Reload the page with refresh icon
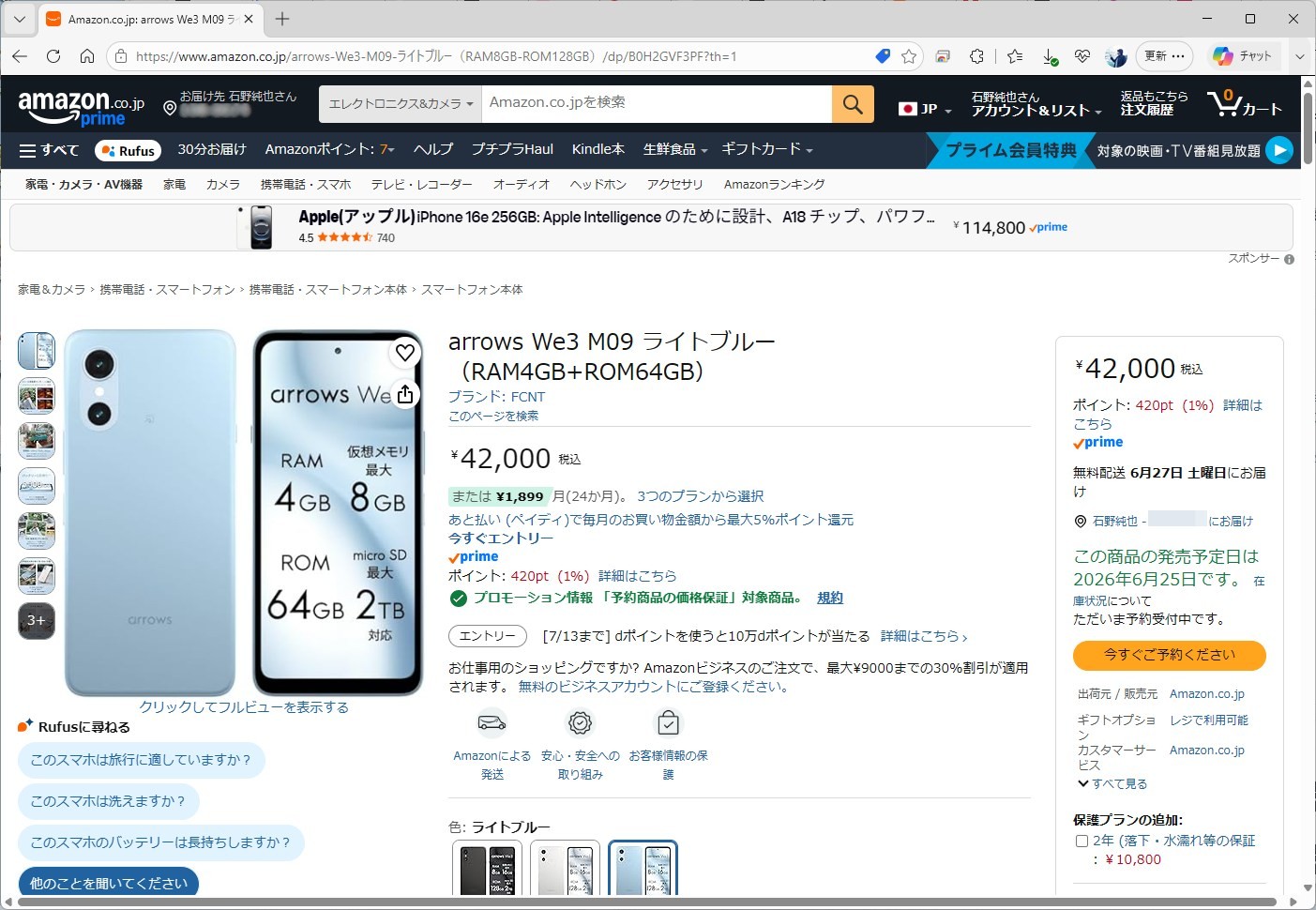The width and height of the screenshot is (1316, 910). [x=53, y=56]
